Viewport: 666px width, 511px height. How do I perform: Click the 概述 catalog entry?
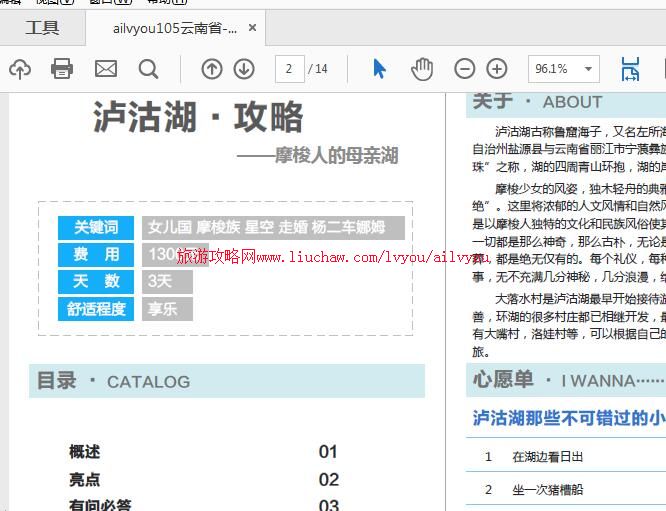point(85,452)
